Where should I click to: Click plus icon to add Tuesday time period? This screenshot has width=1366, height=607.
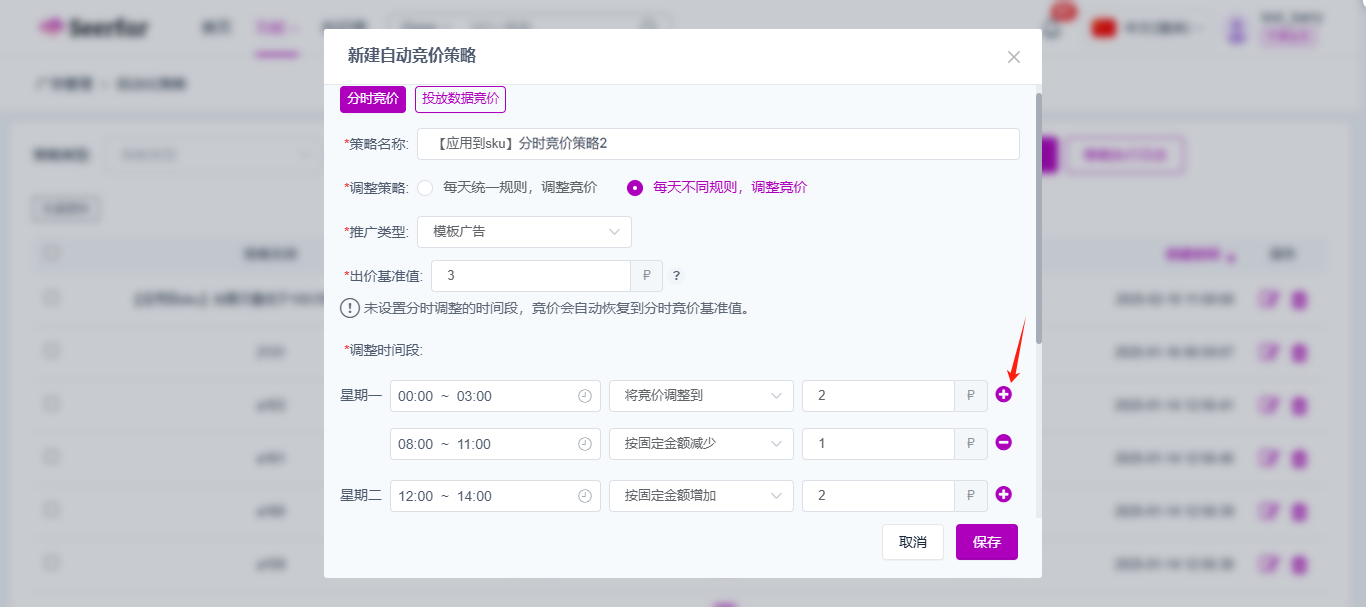point(1004,494)
